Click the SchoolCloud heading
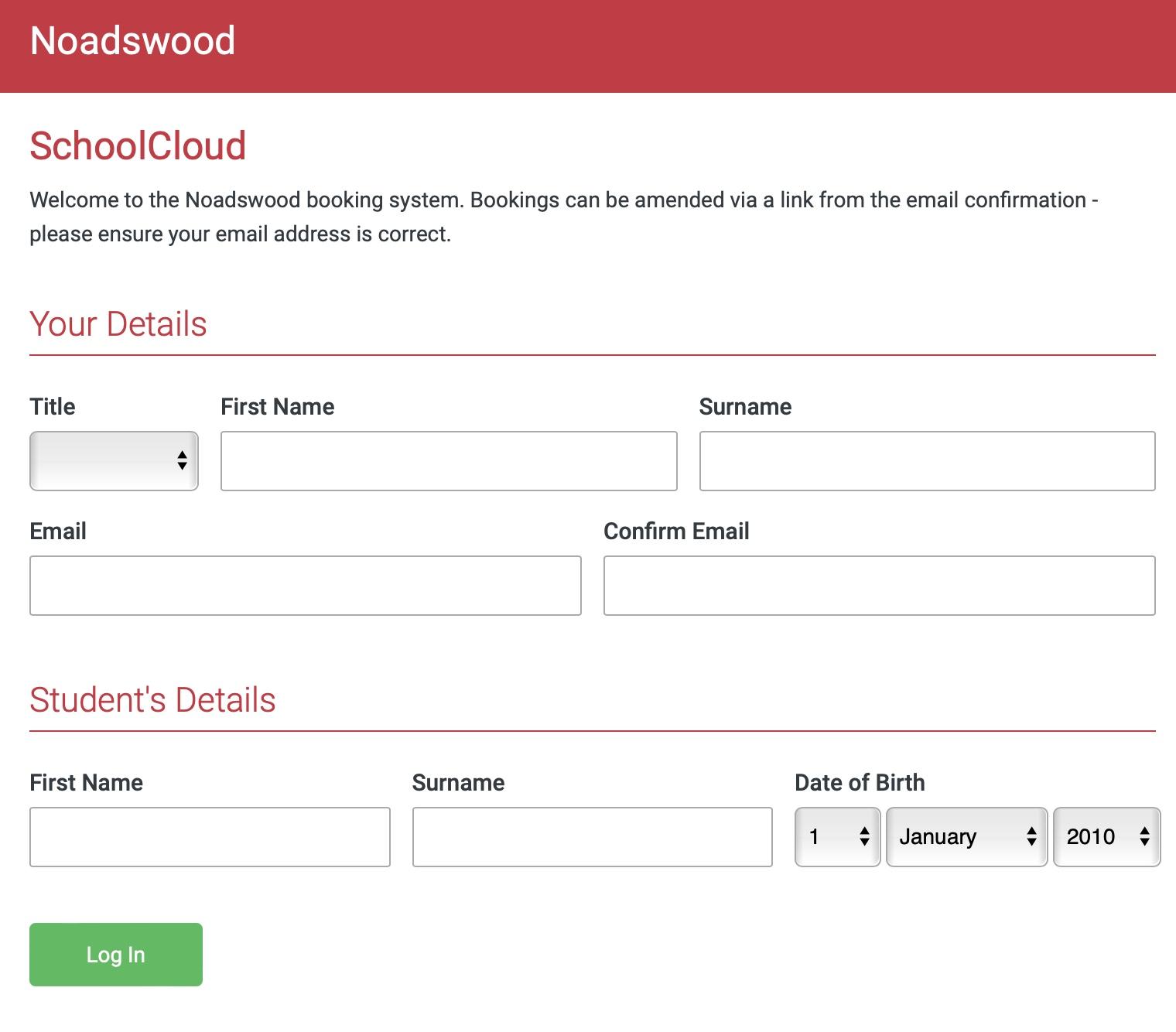 (138, 146)
